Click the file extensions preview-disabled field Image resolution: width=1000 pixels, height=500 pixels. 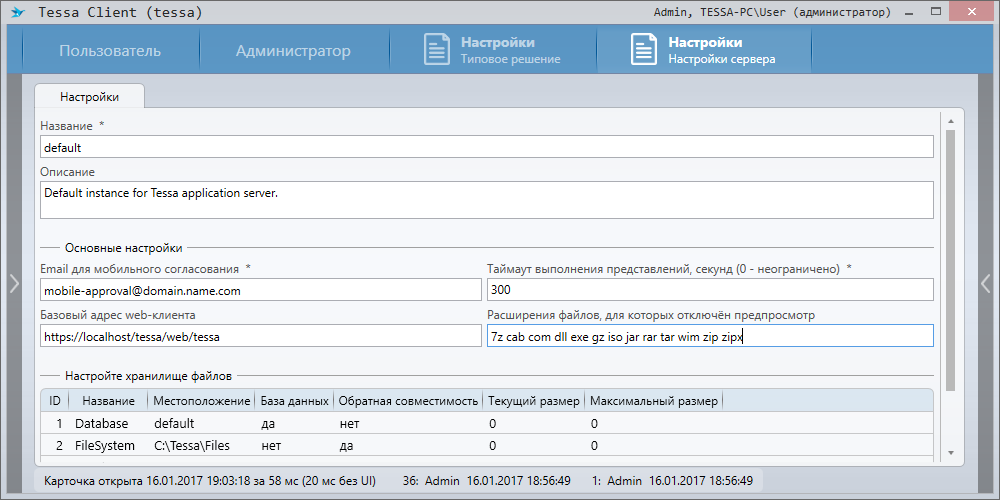[710, 336]
